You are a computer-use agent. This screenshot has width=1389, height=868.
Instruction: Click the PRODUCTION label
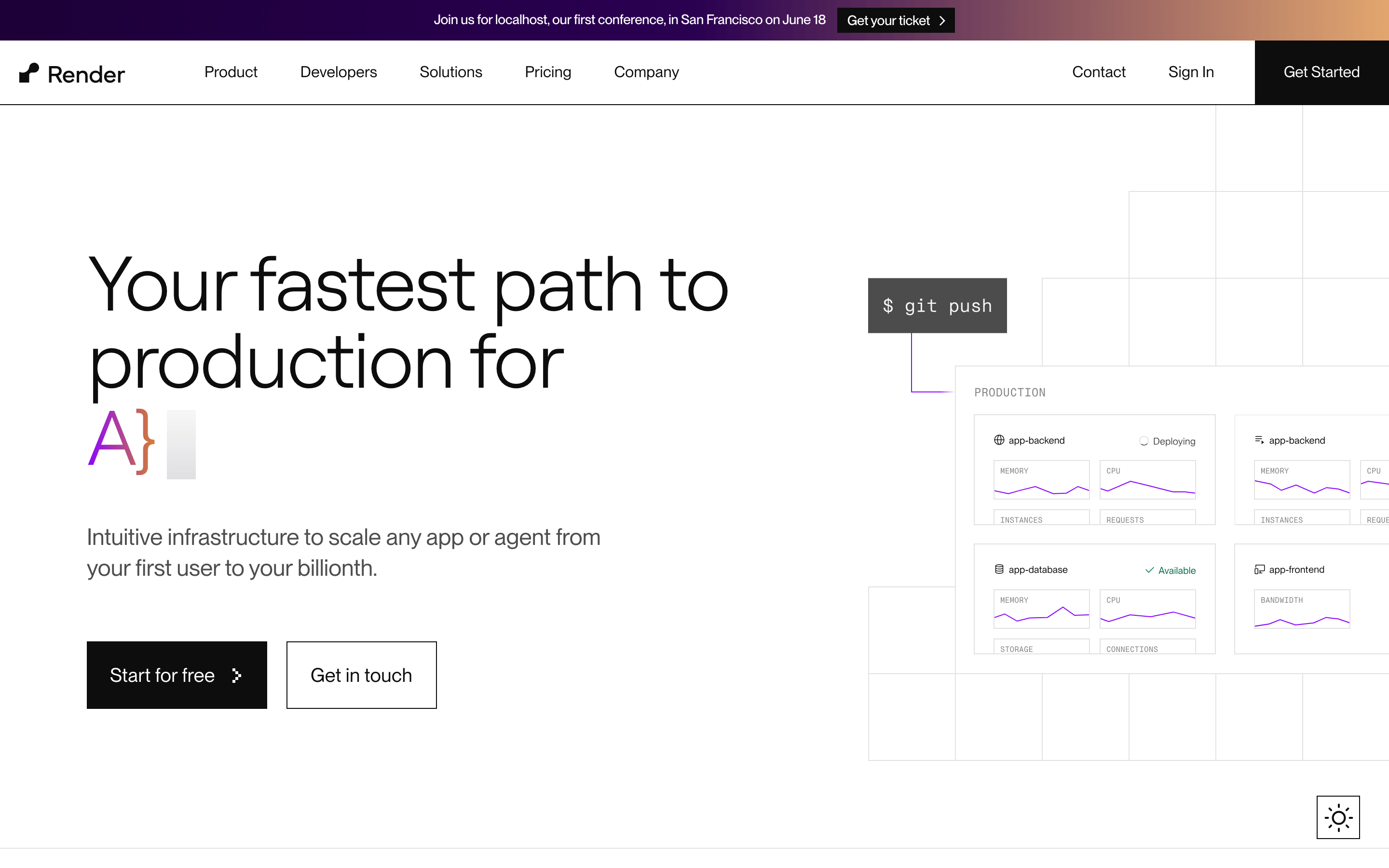click(1009, 393)
